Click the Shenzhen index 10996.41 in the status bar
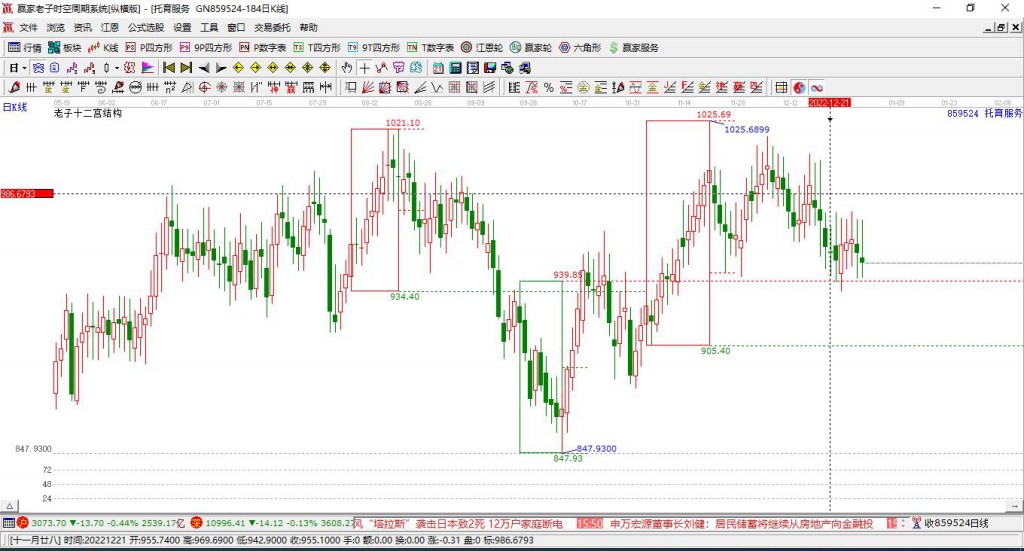Image resolution: width=1024 pixels, height=551 pixels. 226,523
